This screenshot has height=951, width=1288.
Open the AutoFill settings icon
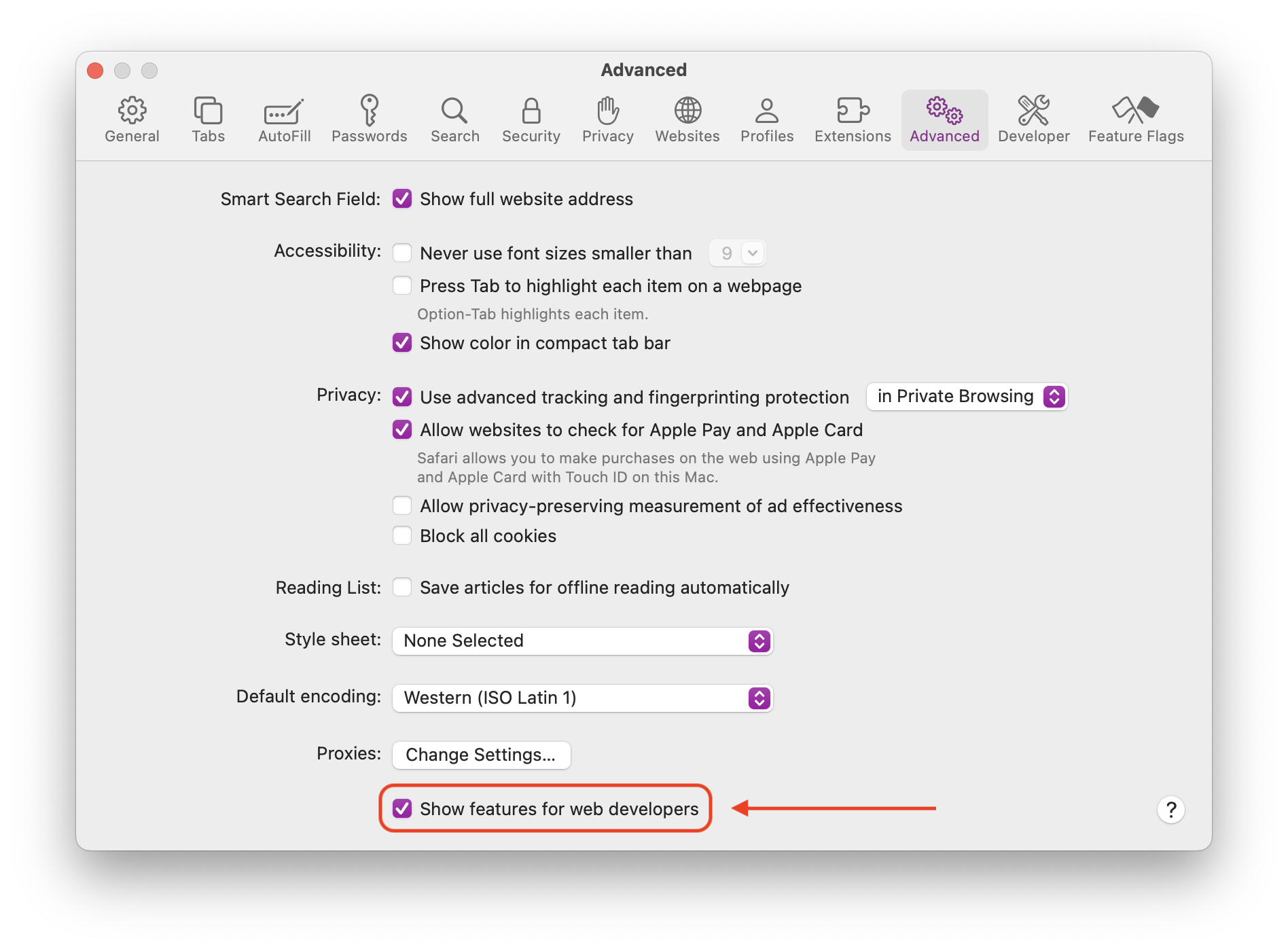284,119
